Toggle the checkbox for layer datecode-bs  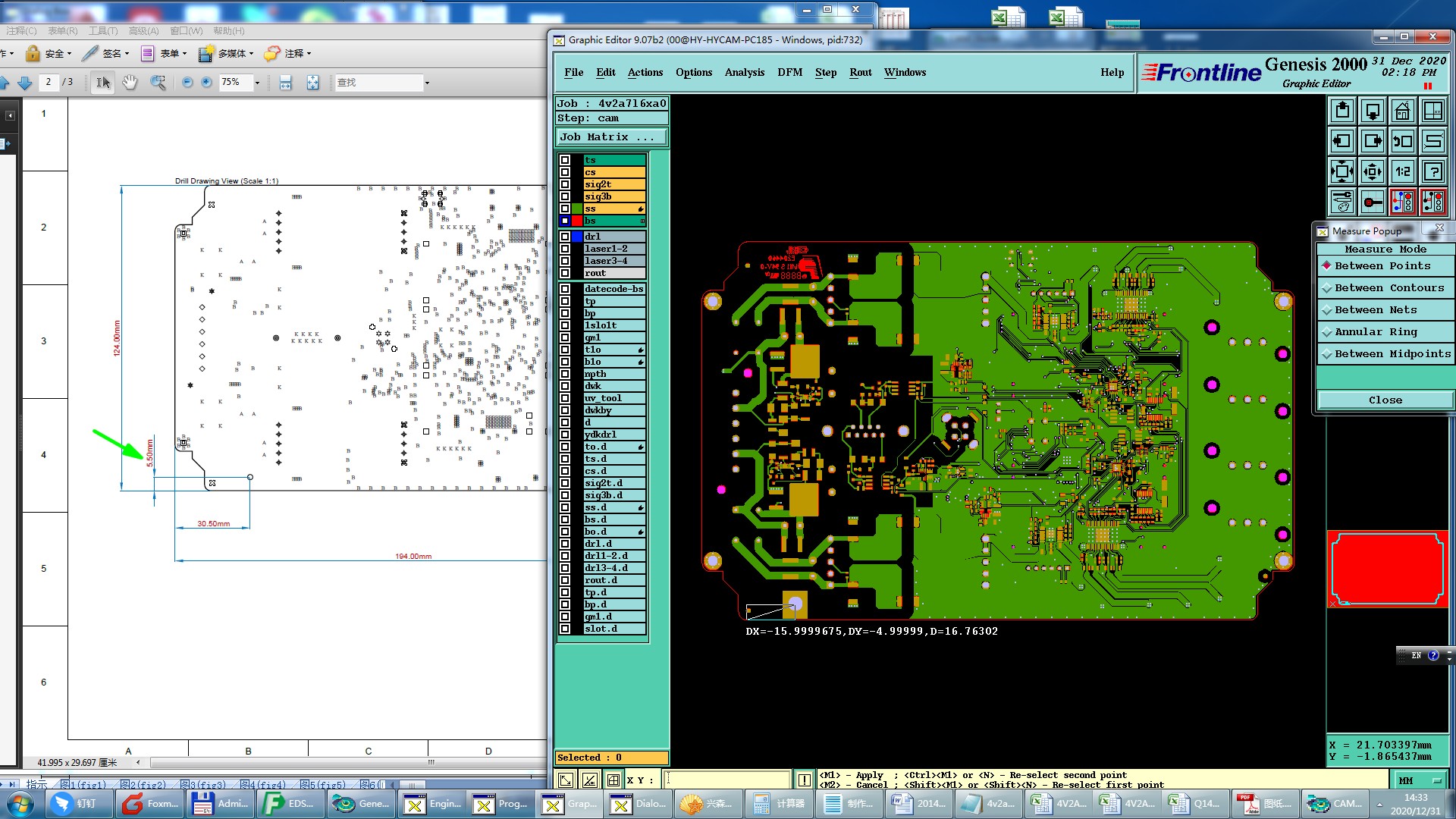tap(565, 289)
